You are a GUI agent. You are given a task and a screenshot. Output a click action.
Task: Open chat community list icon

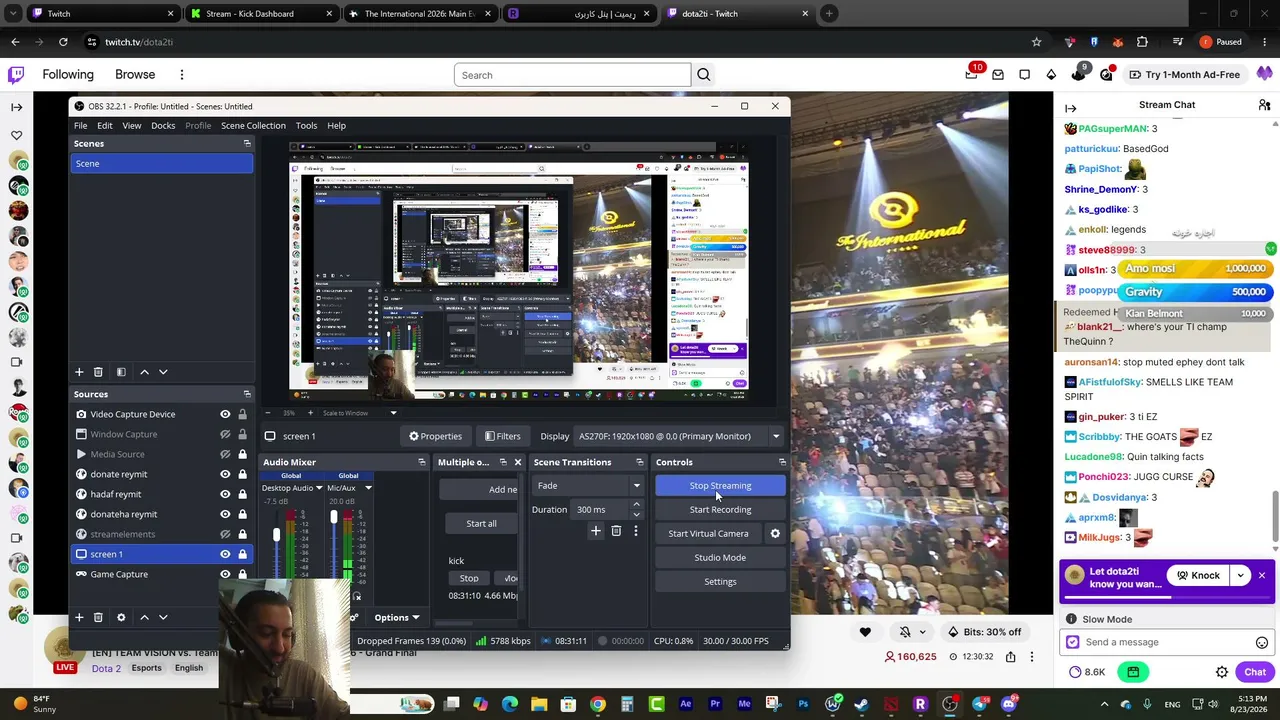[1264, 105]
